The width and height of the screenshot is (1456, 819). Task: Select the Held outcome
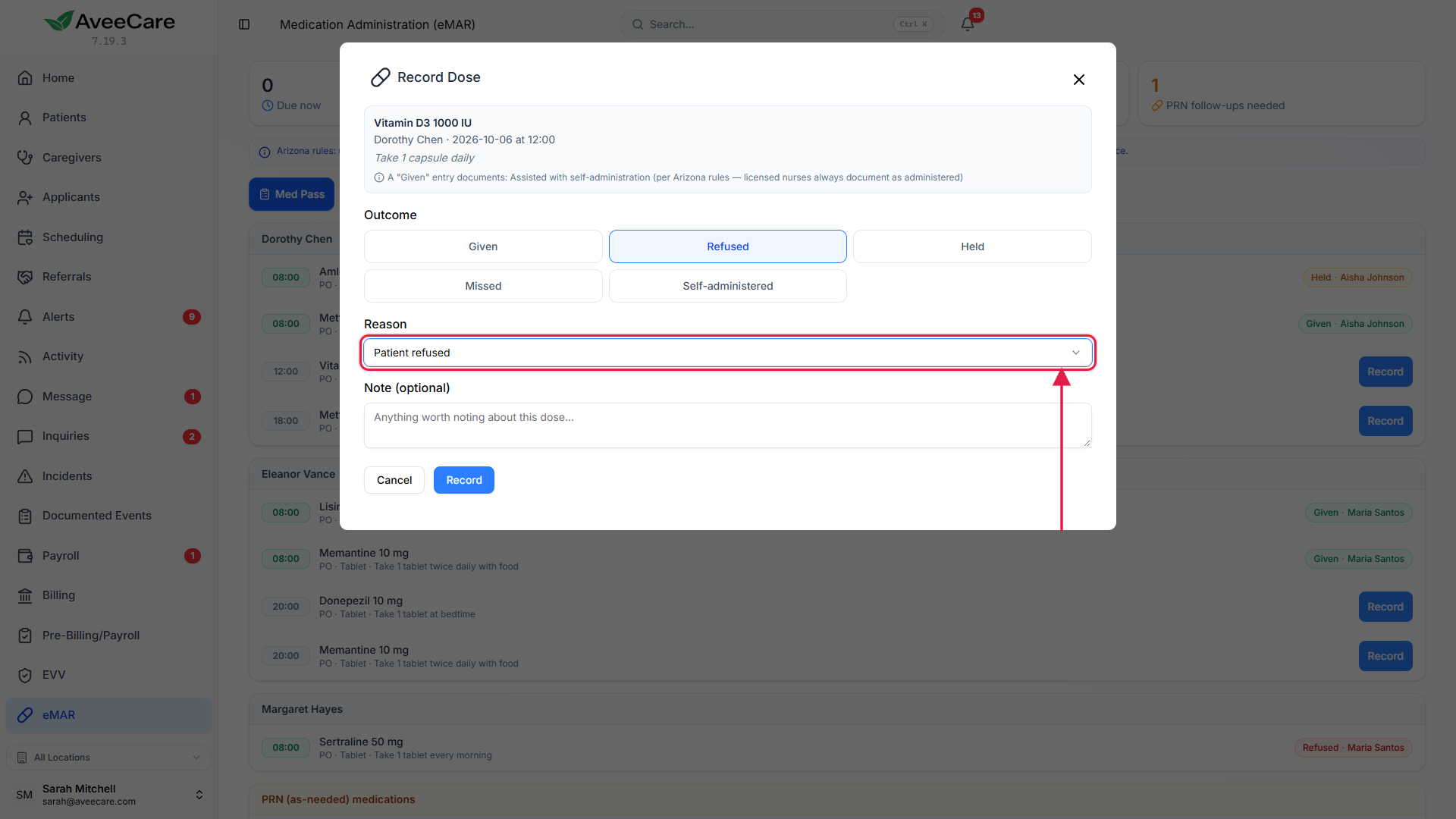click(x=972, y=246)
